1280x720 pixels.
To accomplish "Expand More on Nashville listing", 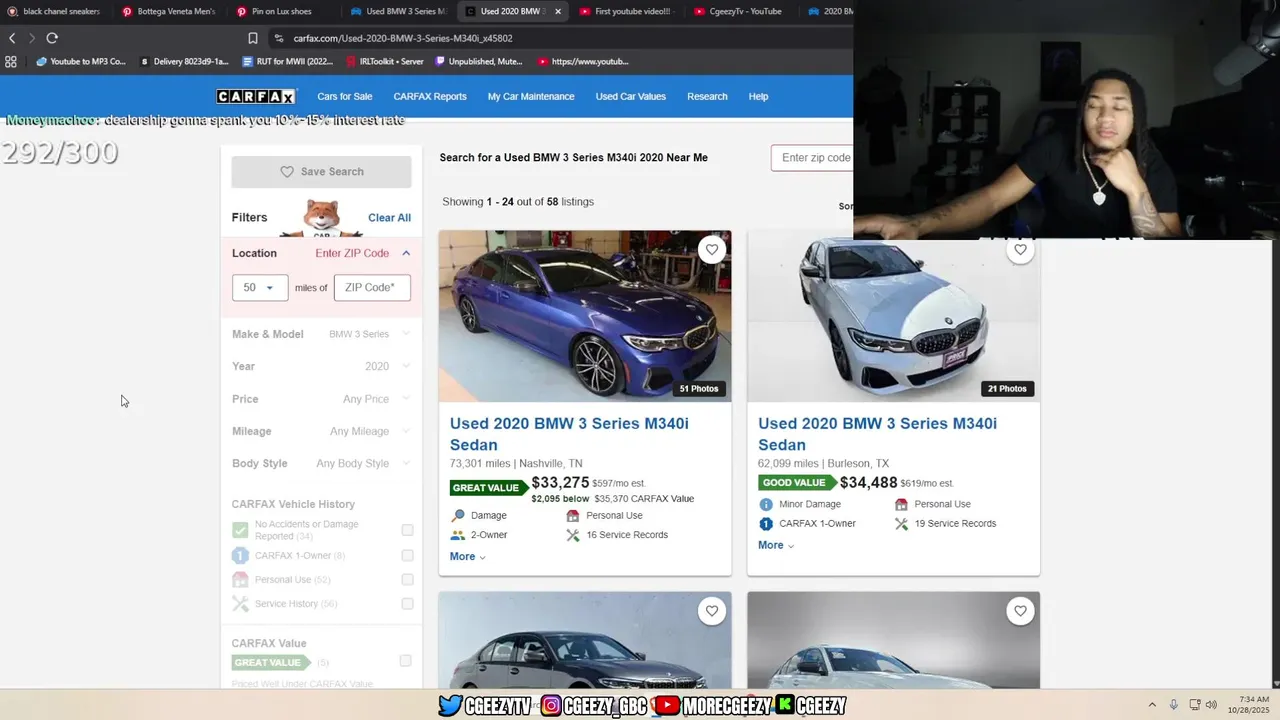I will coord(467,556).
